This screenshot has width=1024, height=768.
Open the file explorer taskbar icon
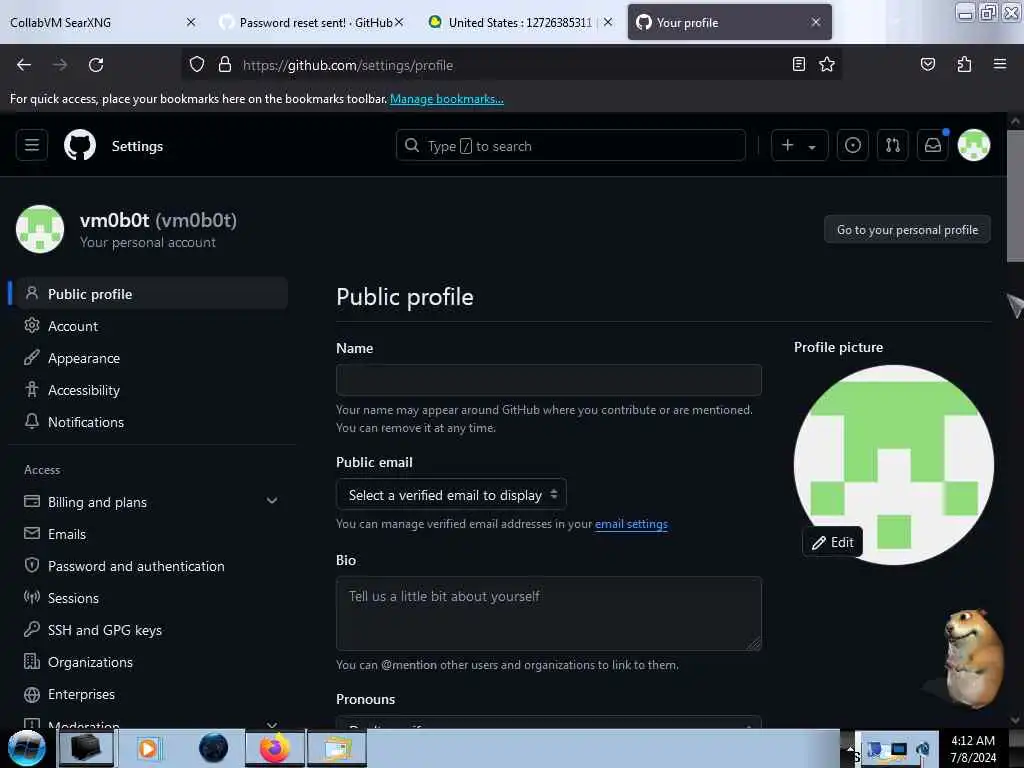(337, 748)
